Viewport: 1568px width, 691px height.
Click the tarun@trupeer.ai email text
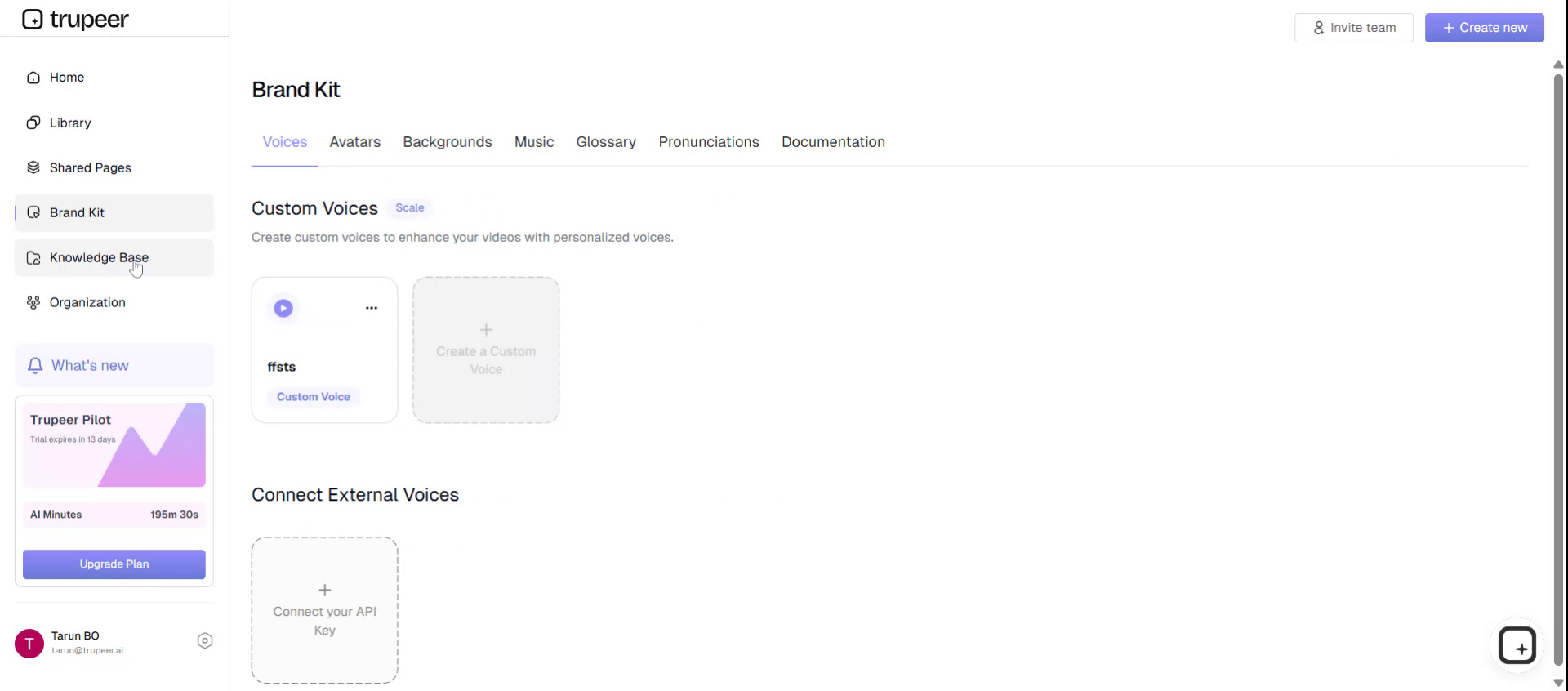pos(87,651)
